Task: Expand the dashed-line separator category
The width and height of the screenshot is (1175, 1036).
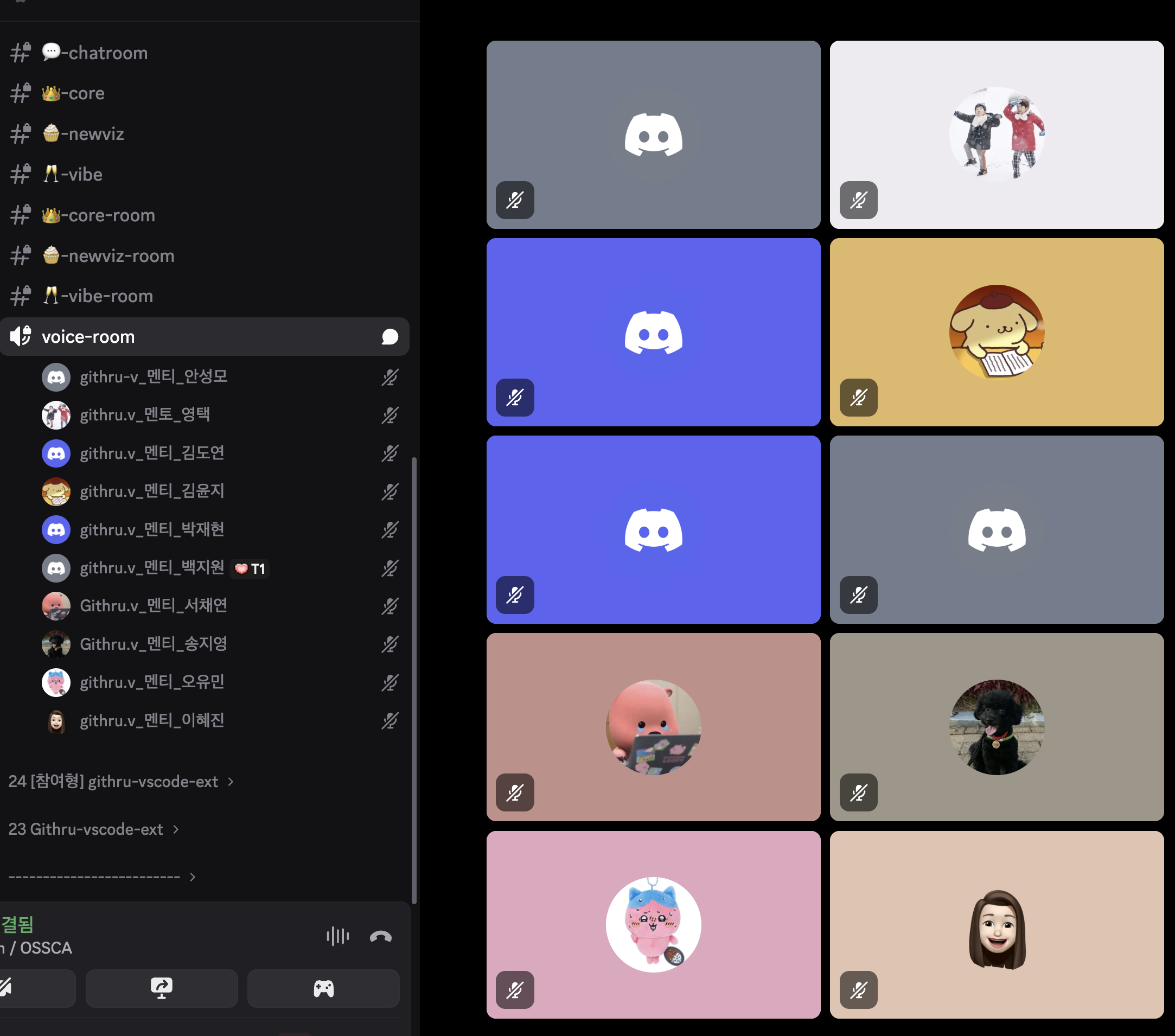Action: [x=103, y=877]
